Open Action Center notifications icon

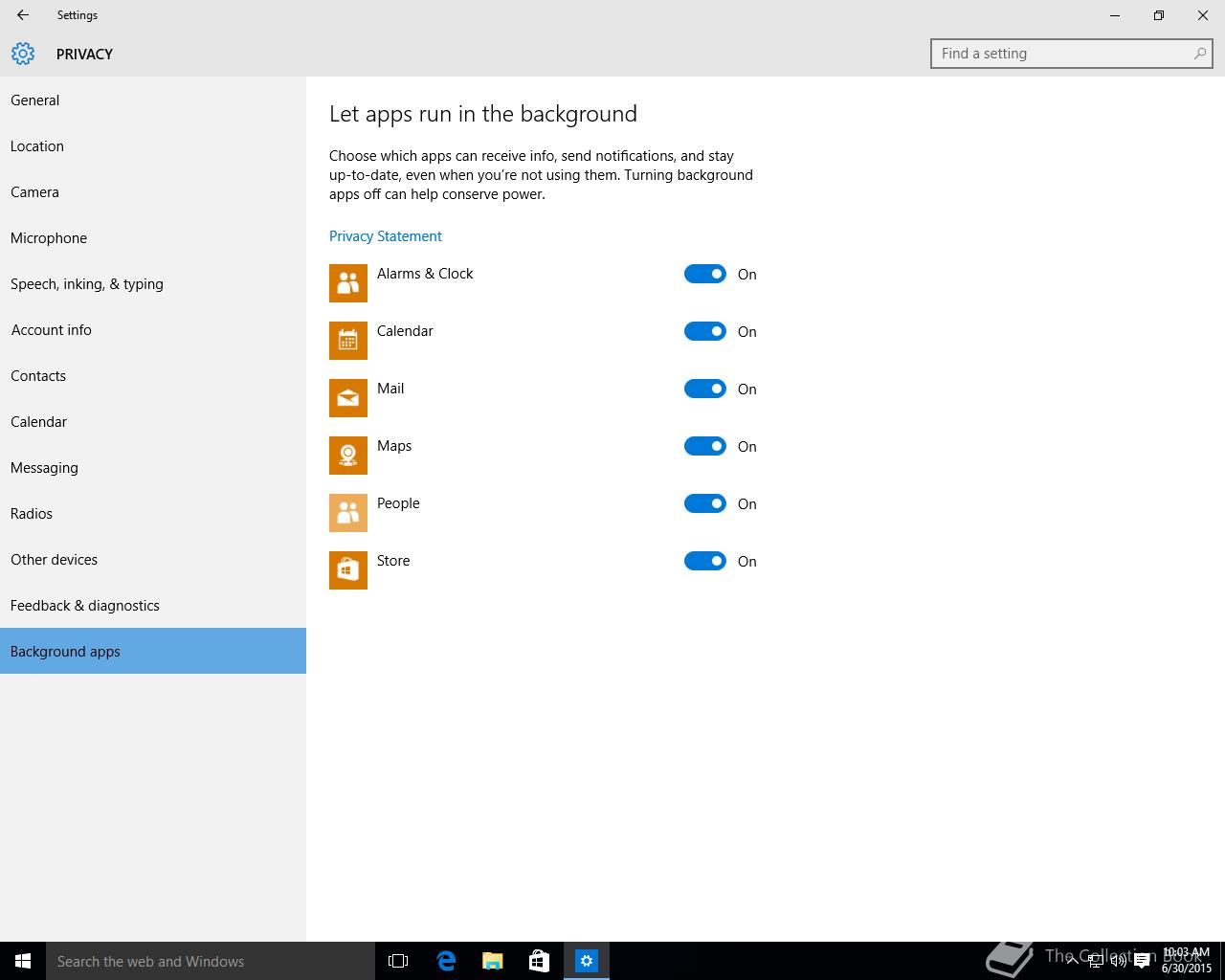1142,962
